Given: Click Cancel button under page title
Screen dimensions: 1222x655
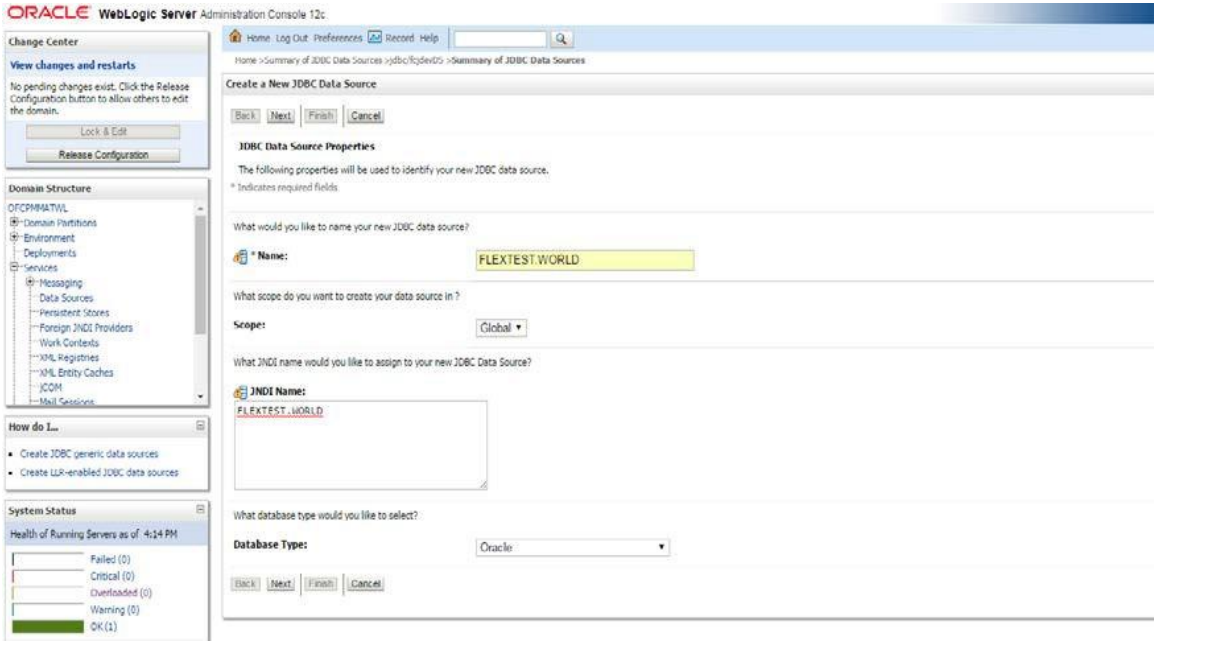Looking at the screenshot, I should 366,115.
